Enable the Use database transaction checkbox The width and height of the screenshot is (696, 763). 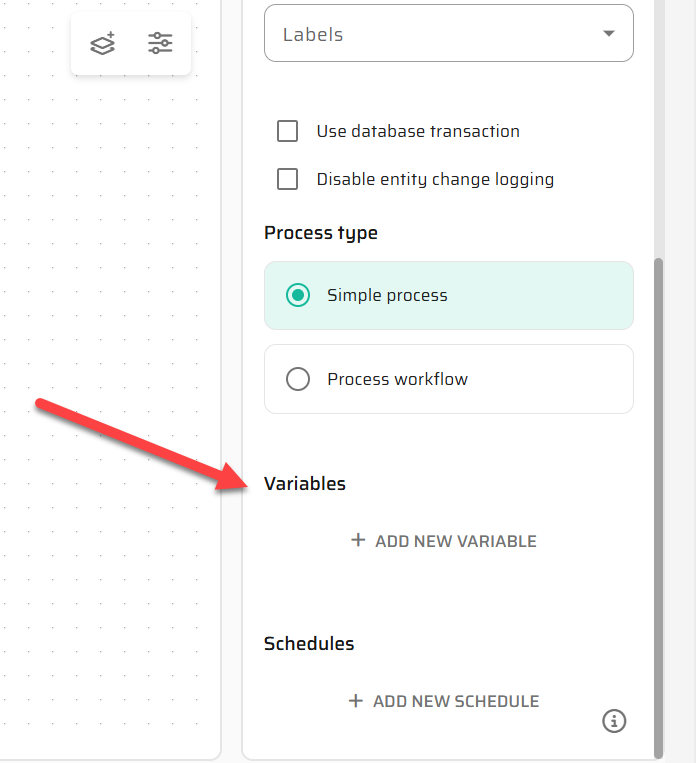pyautogui.click(x=288, y=131)
